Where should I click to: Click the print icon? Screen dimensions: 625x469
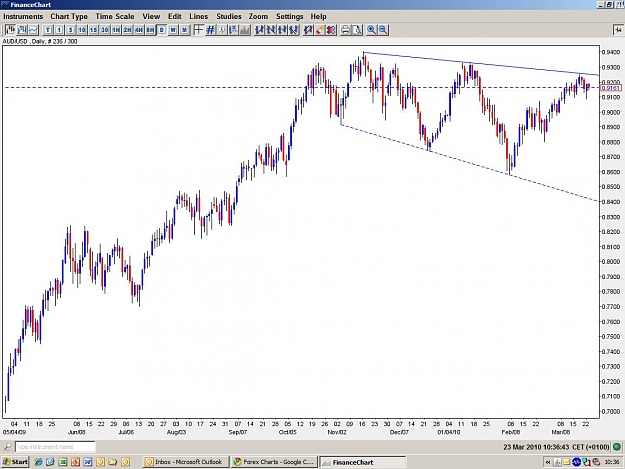pyautogui.click(x=346, y=30)
